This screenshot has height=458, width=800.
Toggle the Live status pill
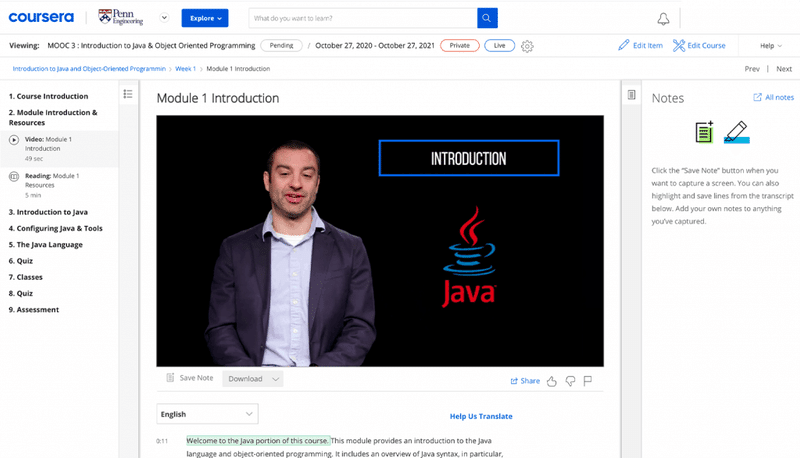[499, 45]
